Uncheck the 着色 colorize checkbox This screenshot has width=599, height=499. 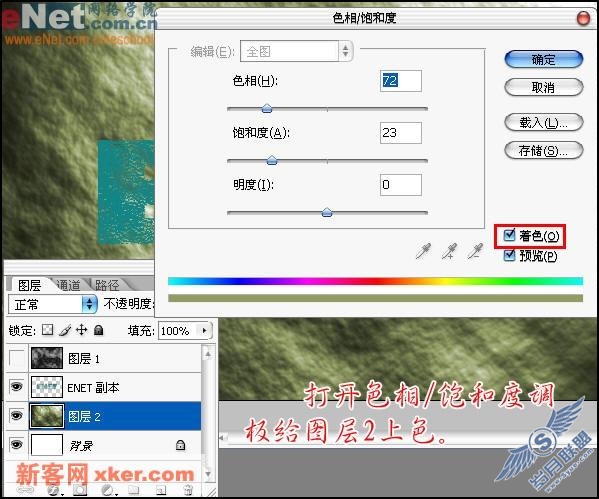(509, 235)
